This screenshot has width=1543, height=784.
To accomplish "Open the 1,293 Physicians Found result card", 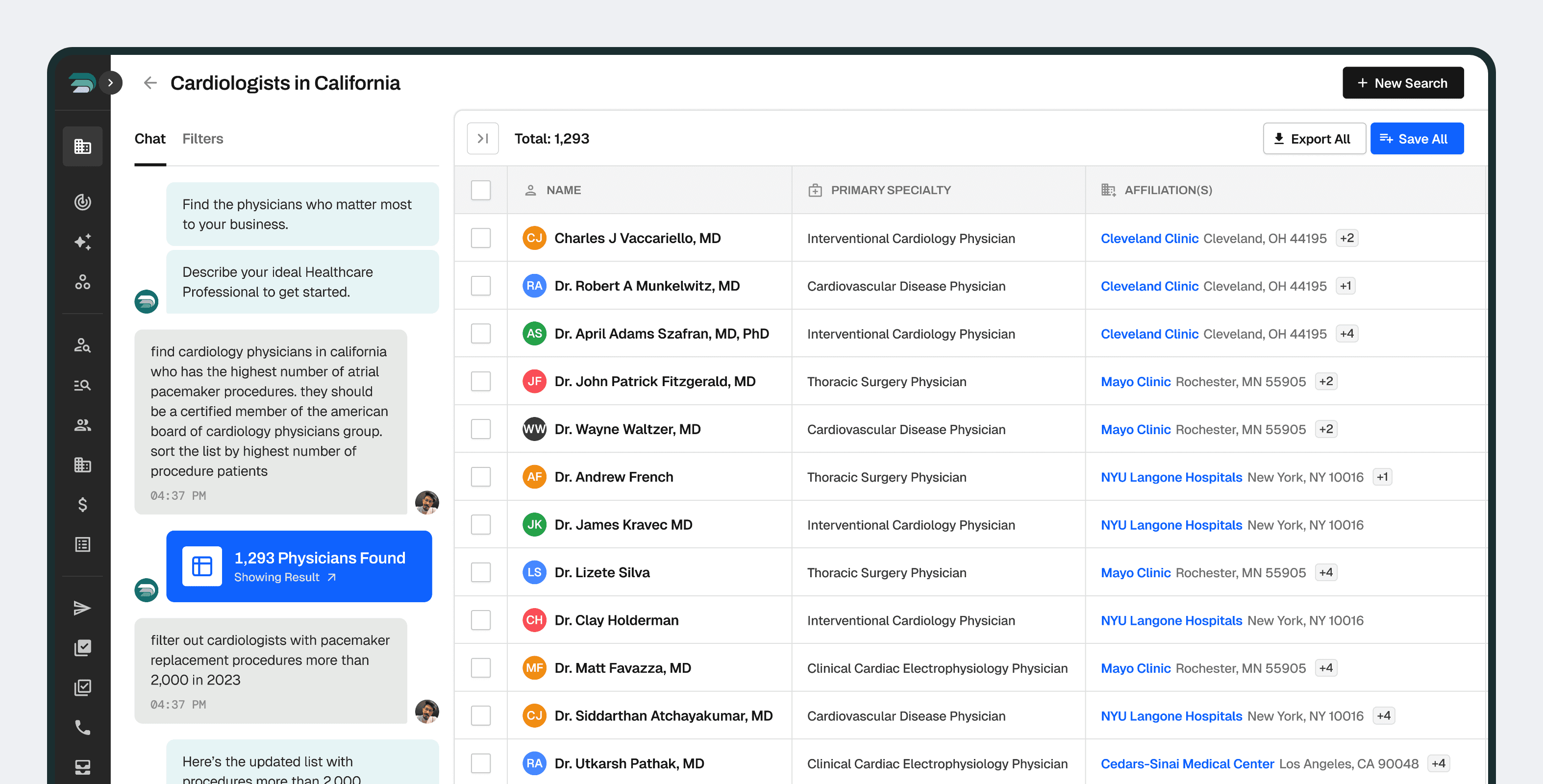I will 299,566.
